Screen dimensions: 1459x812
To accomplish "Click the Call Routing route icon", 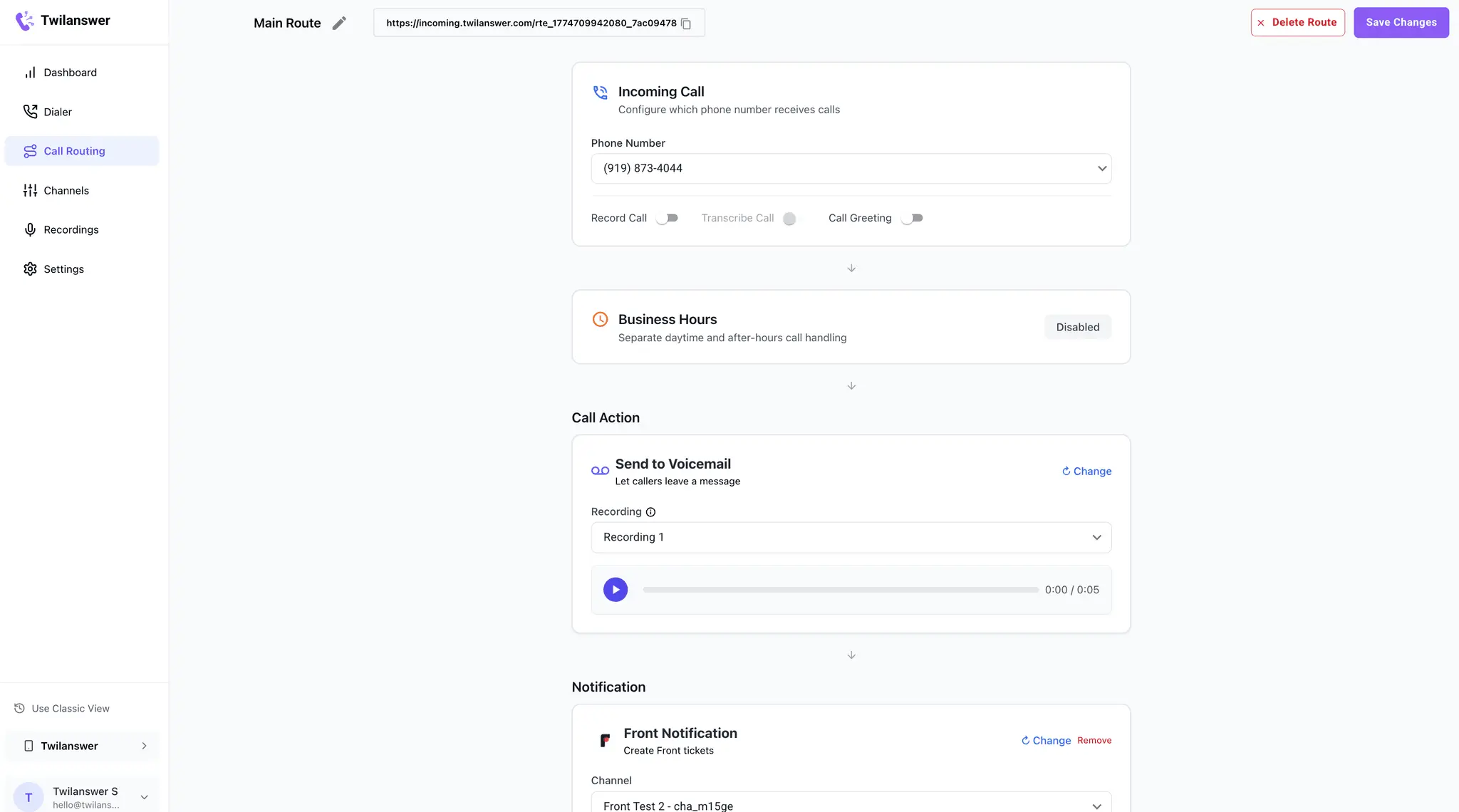I will [x=30, y=151].
